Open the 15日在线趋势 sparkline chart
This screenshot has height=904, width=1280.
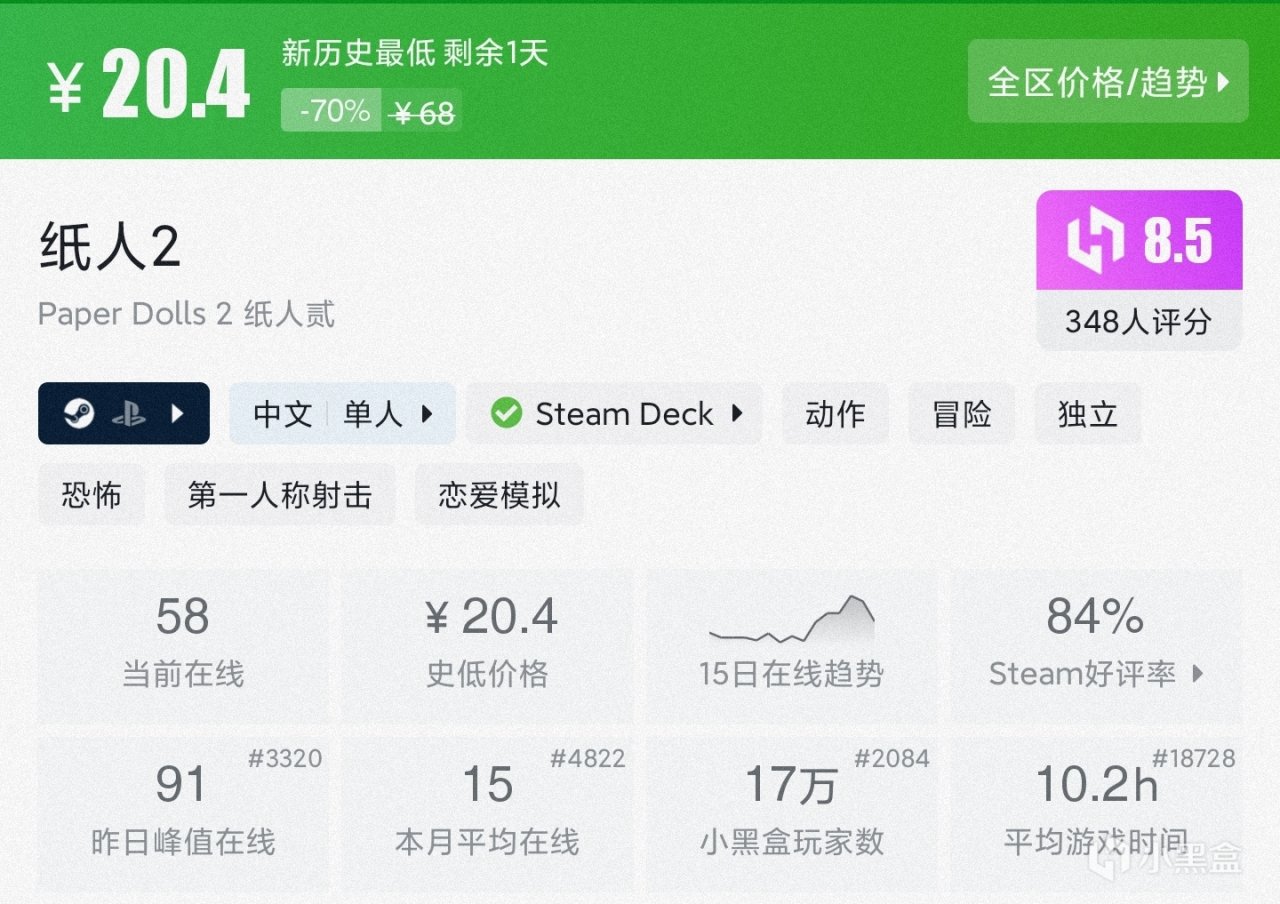(x=791, y=623)
